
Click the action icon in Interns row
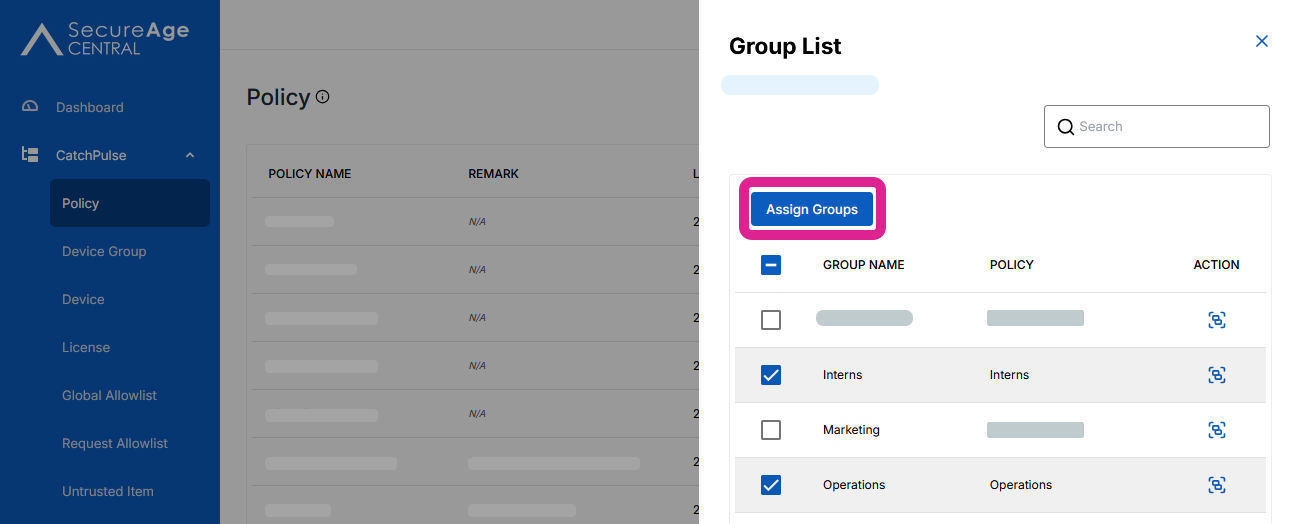point(1216,375)
